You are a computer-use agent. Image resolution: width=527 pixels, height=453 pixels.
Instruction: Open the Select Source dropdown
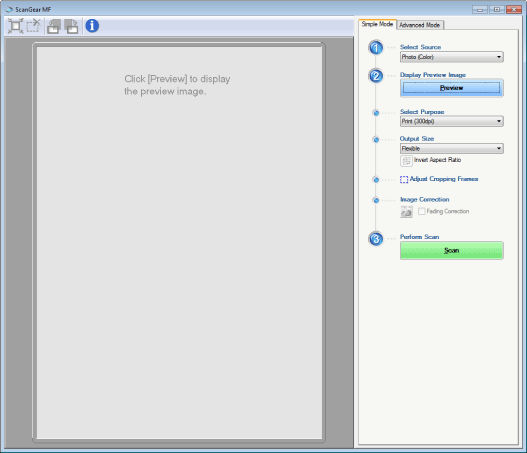[x=451, y=57]
